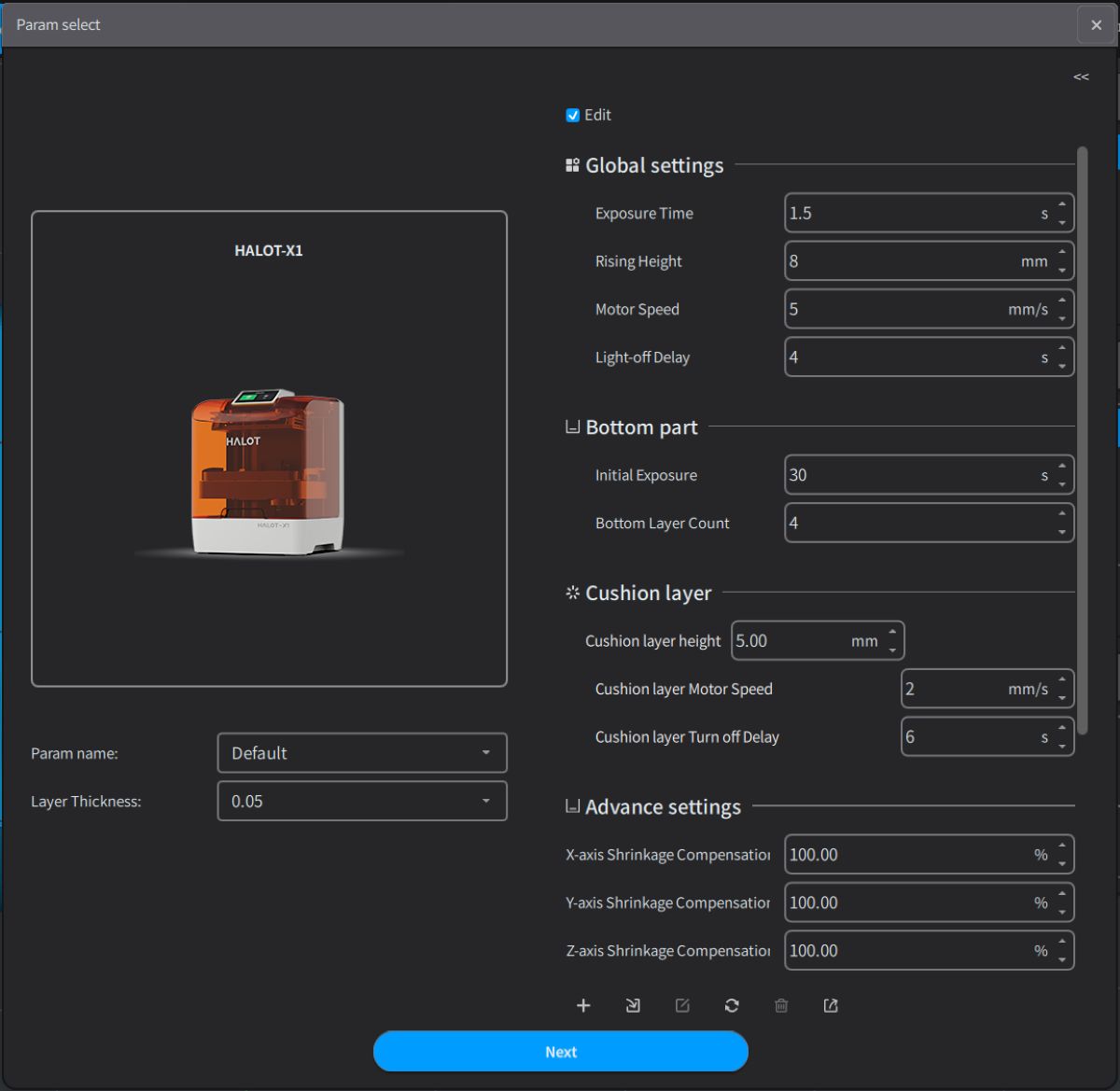Click the circular refresh parameters icon

coord(732,1005)
